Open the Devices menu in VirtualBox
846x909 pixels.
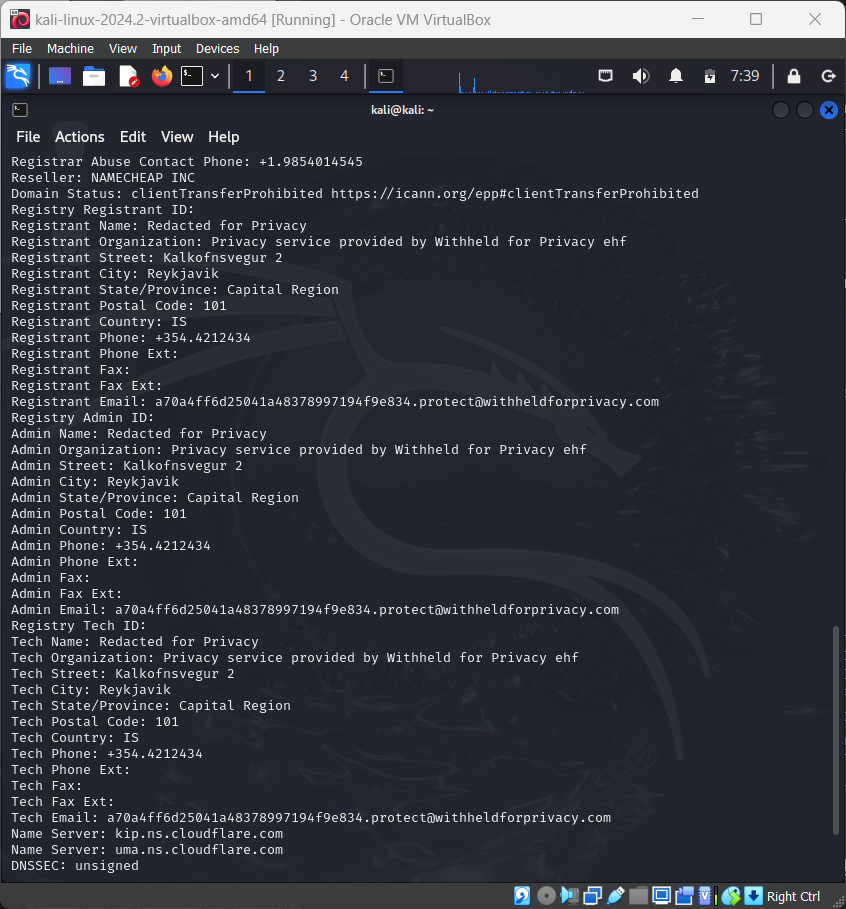point(216,48)
